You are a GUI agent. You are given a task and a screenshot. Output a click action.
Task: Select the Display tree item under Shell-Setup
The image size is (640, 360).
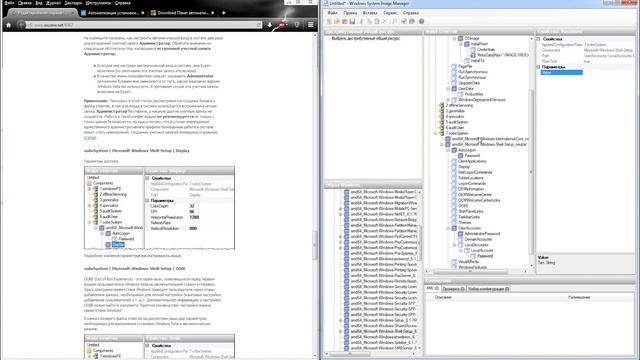pyautogui.click(x=464, y=167)
